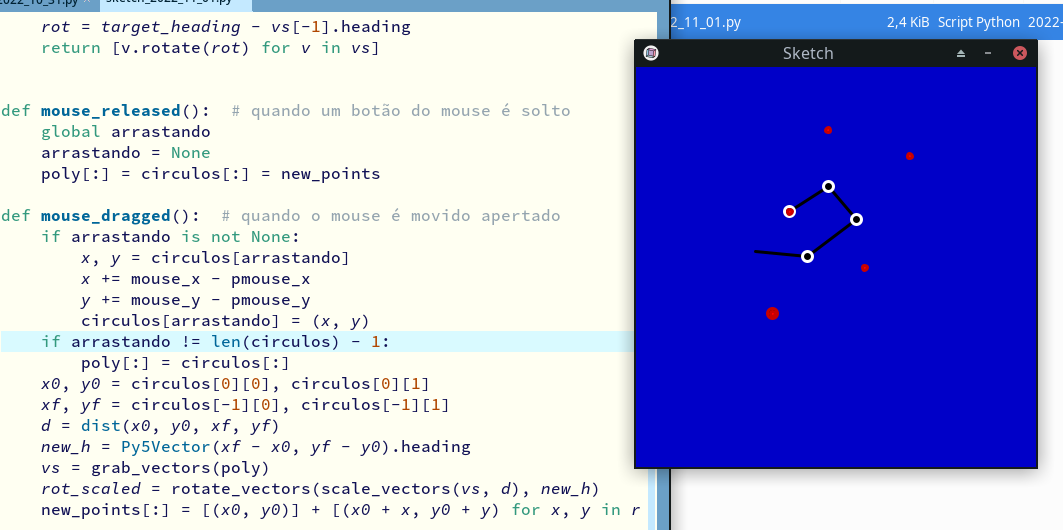Minimize the Sketch window
This screenshot has width=1063, height=530.
[988, 53]
